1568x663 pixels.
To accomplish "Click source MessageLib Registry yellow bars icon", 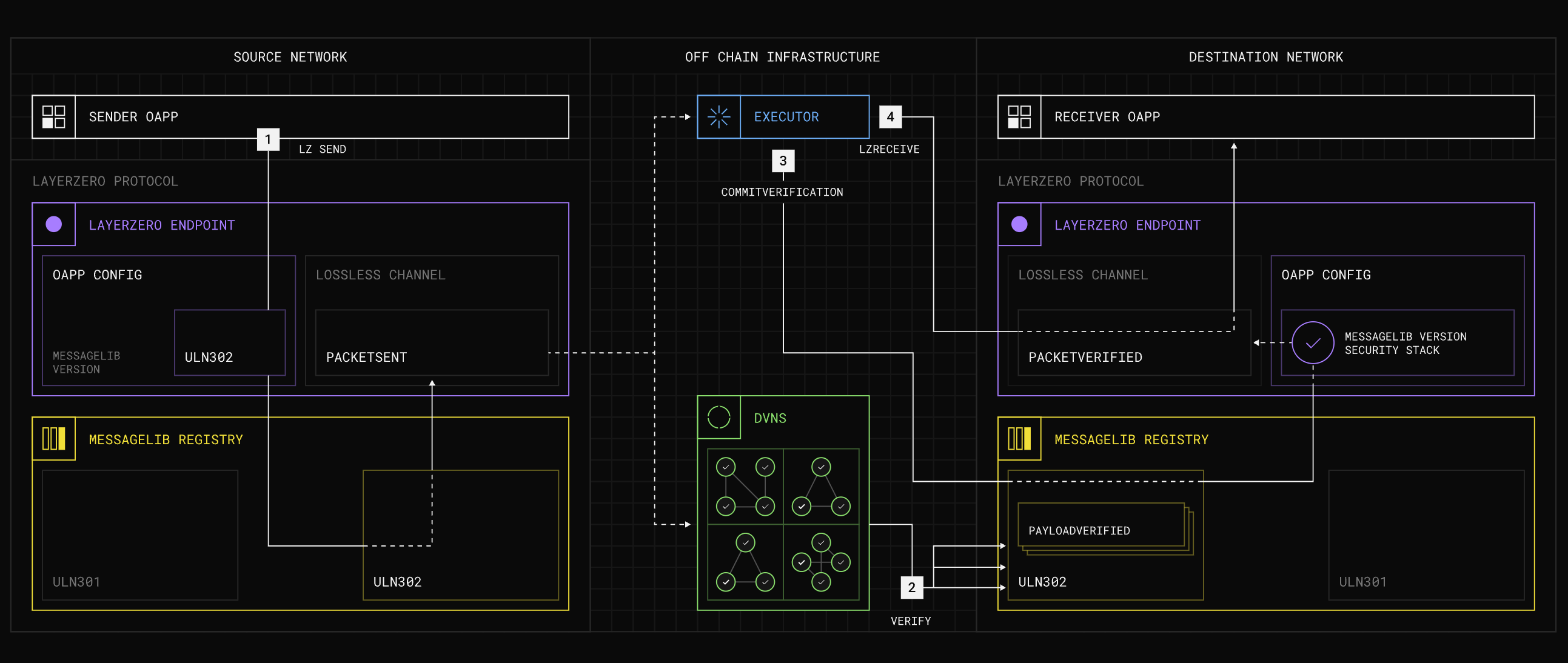I will pos(53,439).
